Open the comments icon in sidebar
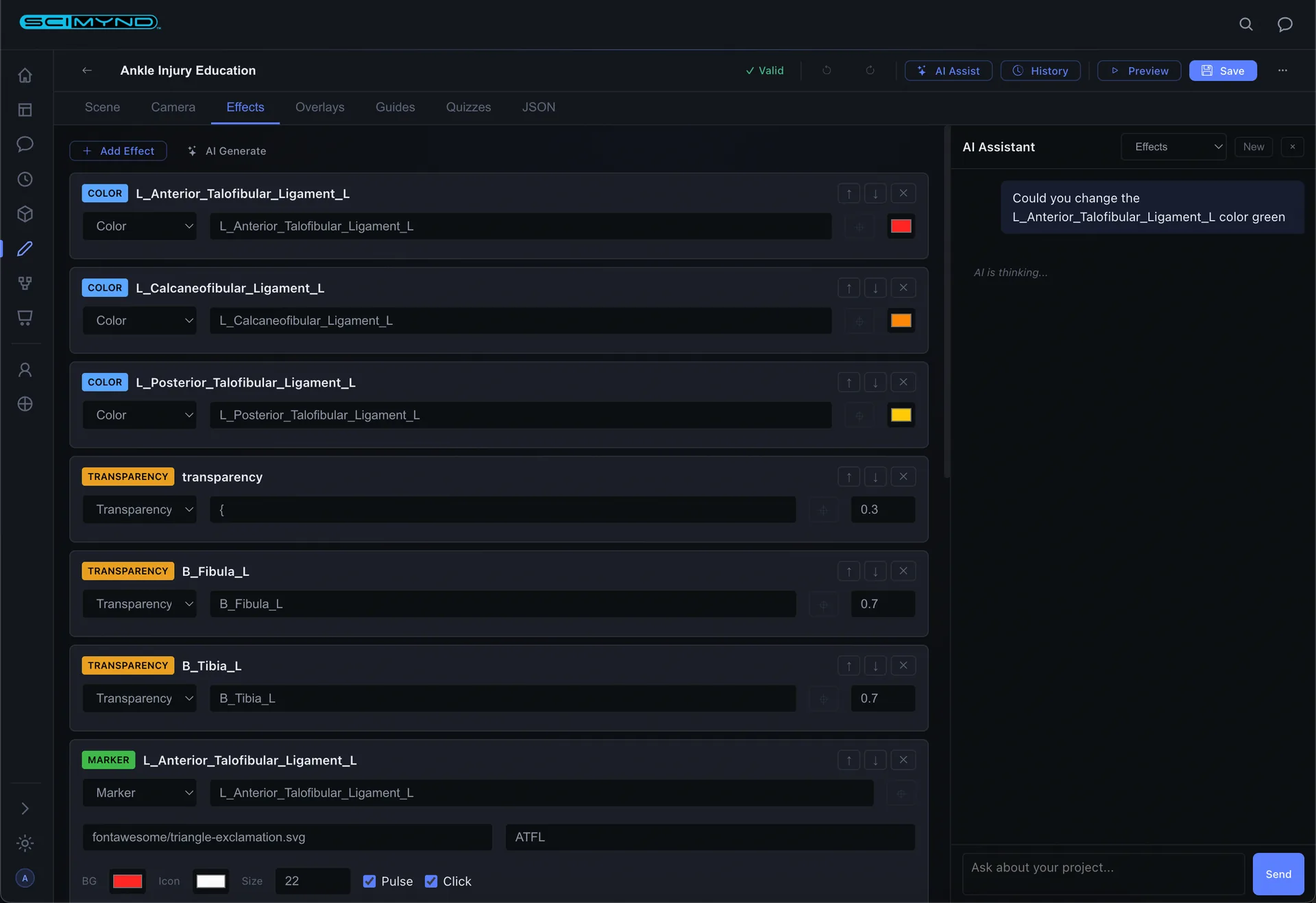Screen dimensions: 1316x903 25,144
